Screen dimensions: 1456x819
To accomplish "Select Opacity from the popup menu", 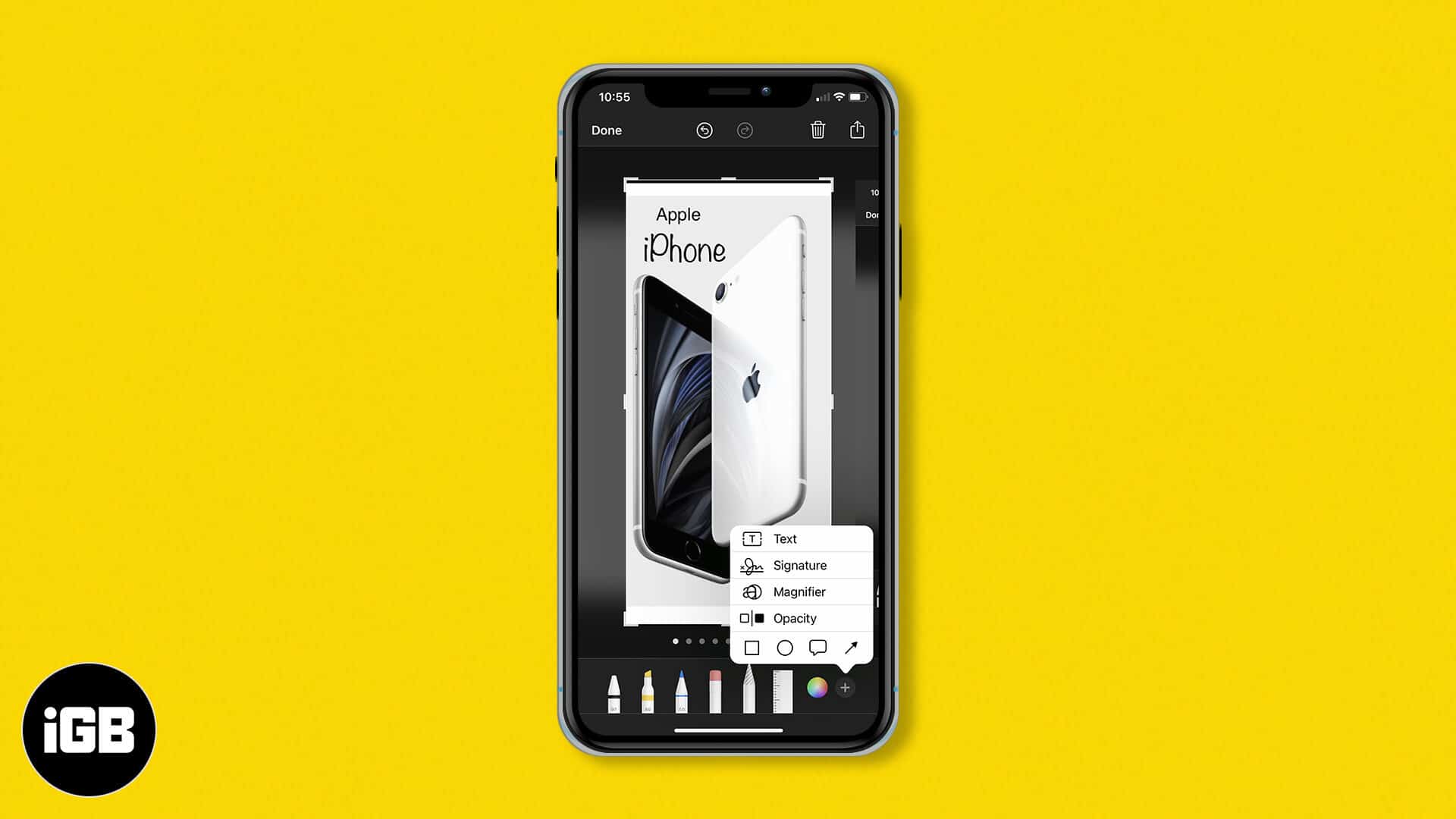I will (x=796, y=618).
